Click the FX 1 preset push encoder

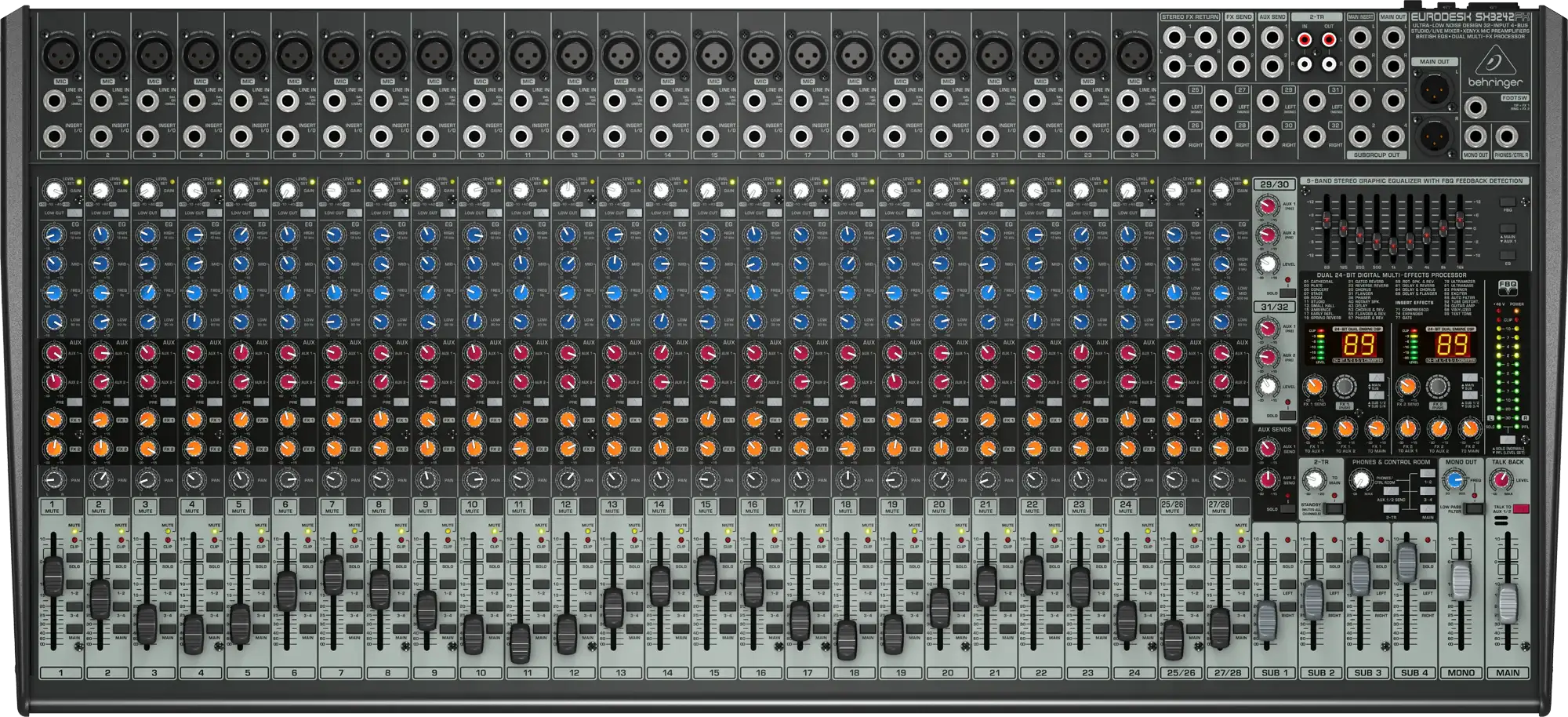click(1345, 386)
